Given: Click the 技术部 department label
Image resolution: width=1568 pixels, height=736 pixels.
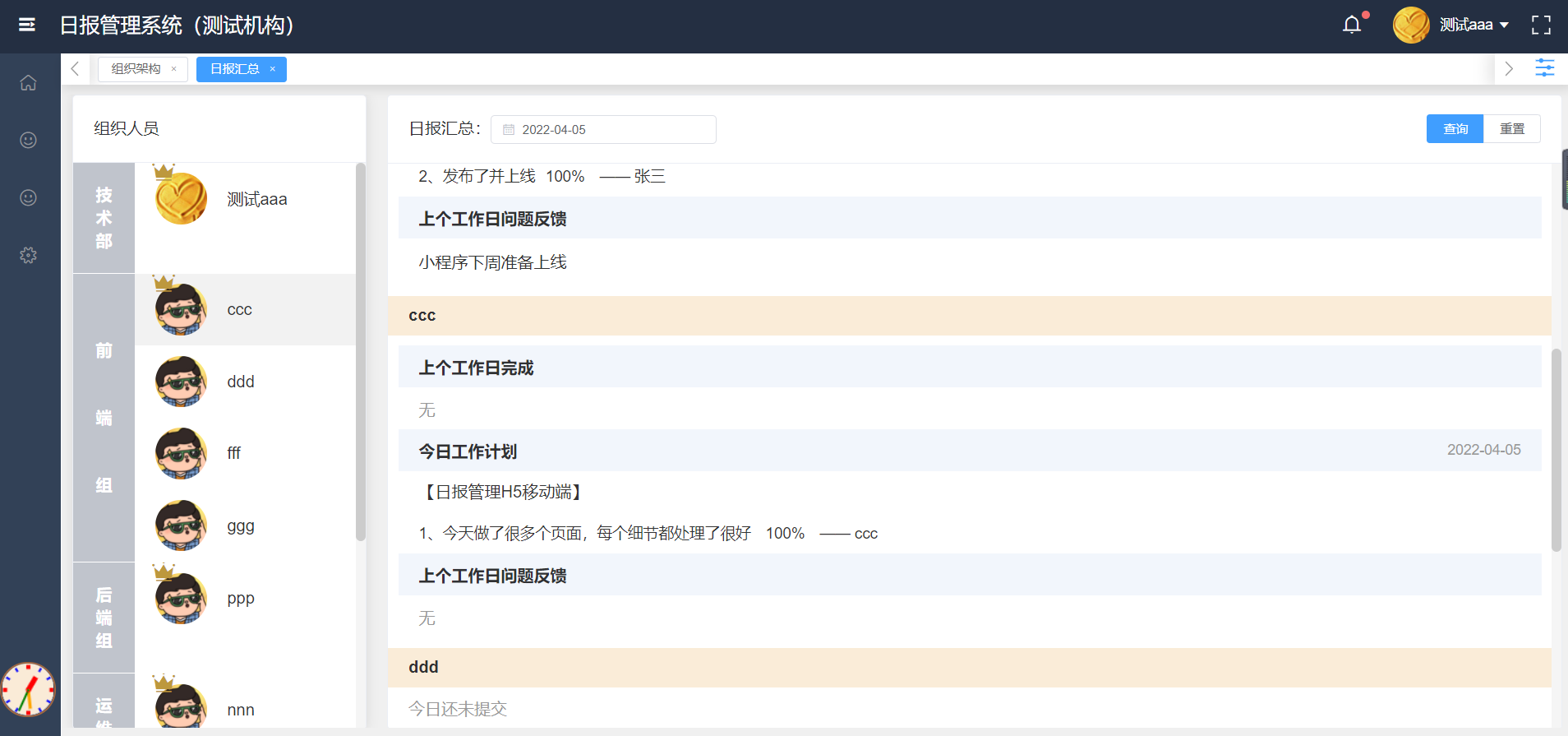Looking at the screenshot, I should pos(104,218).
